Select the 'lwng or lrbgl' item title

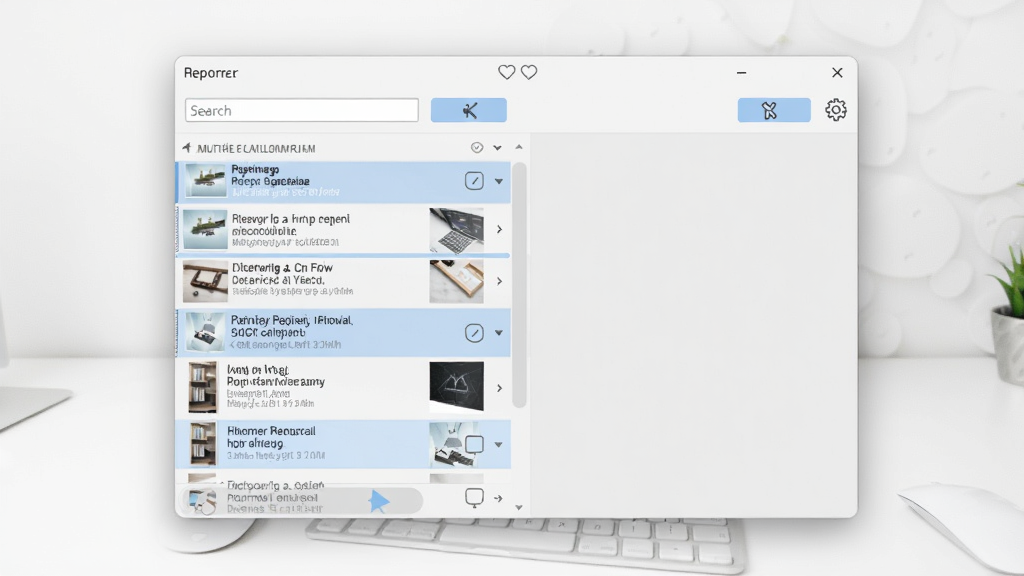point(258,370)
